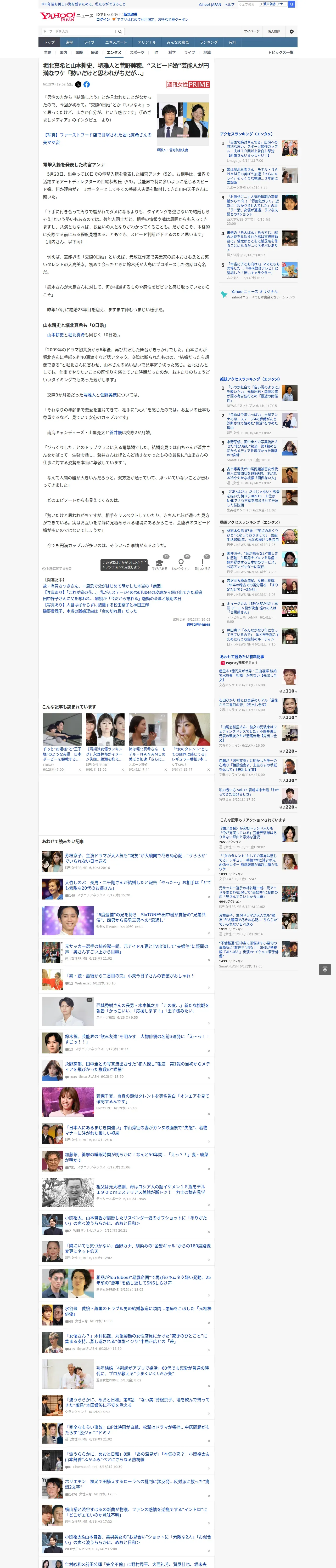Share article on X (Twitter) icon

tap(77, 85)
